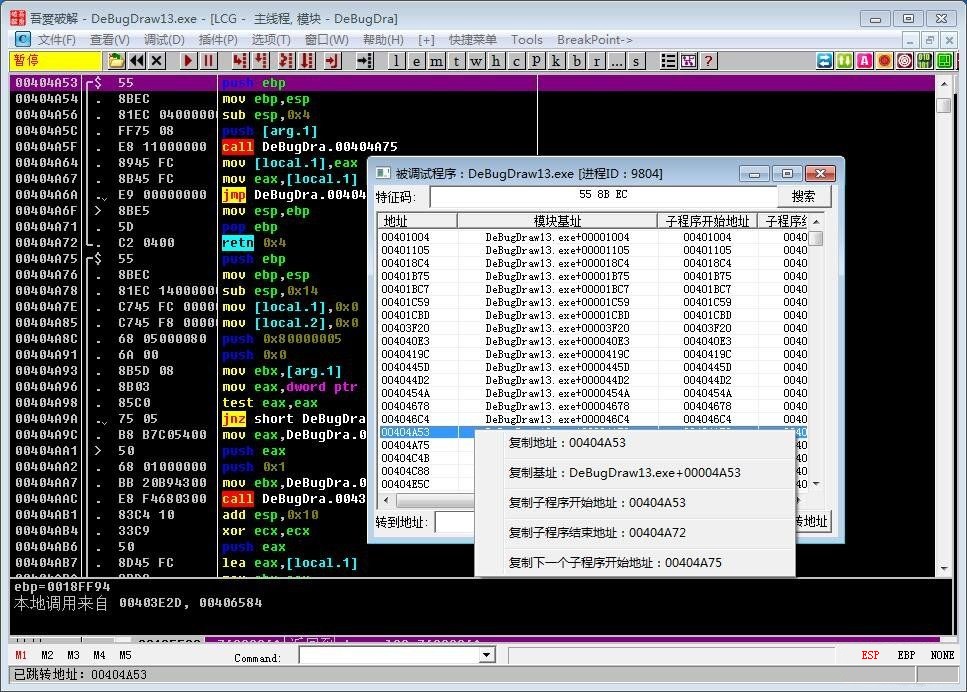Open the 选项(T) menu
The image size is (967, 692).
(x=271, y=39)
